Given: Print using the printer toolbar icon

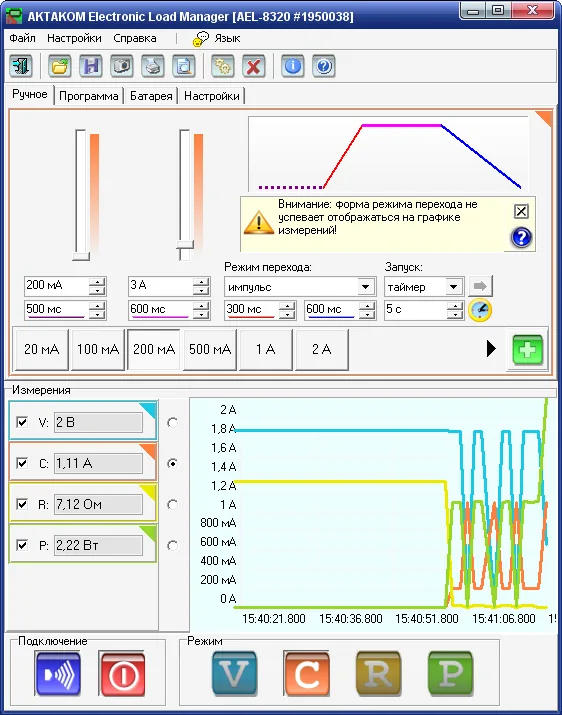Looking at the screenshot, I should (153, 66).
